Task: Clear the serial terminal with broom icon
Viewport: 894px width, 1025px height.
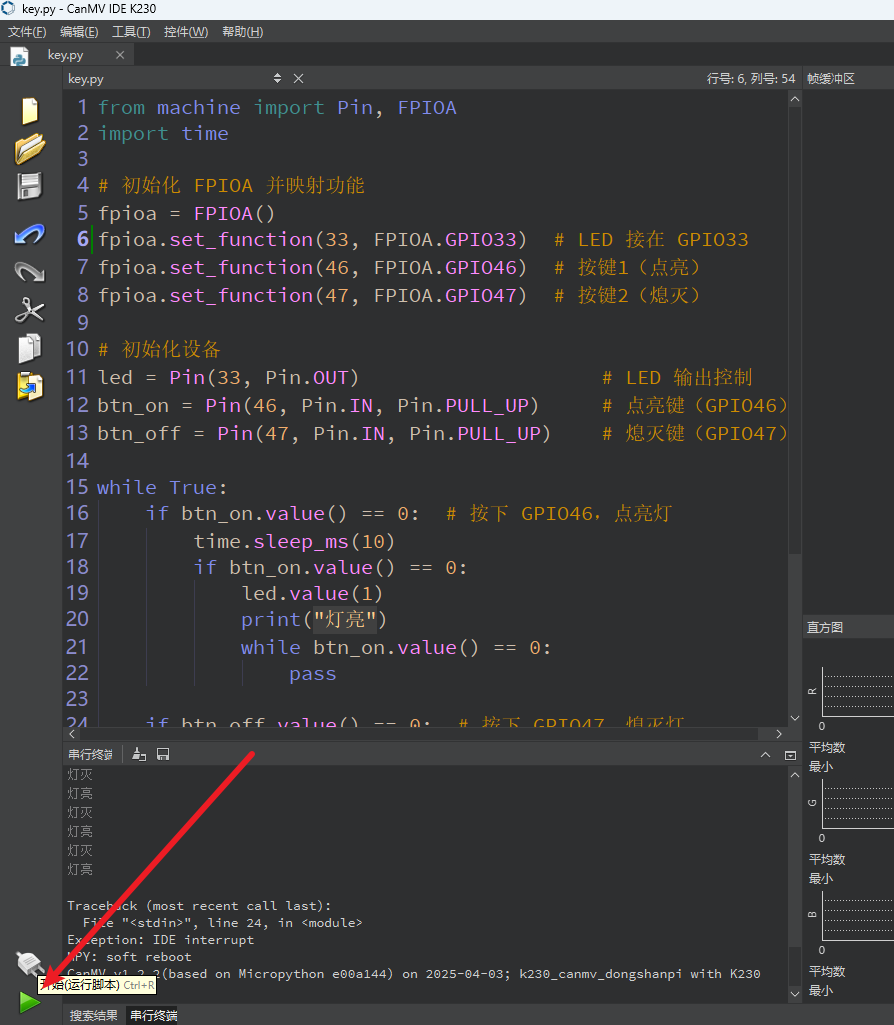Action: [139, 754]
